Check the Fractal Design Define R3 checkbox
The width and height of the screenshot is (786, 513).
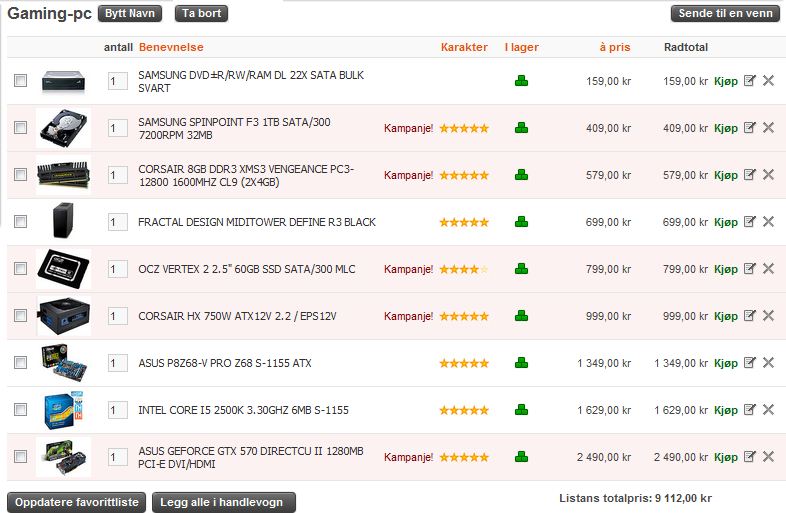tap(21, 221)
